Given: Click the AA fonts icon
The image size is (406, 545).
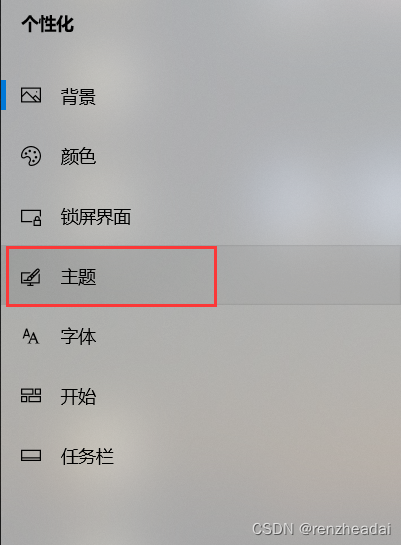Looking at the screenshot, I should (31, 336).
